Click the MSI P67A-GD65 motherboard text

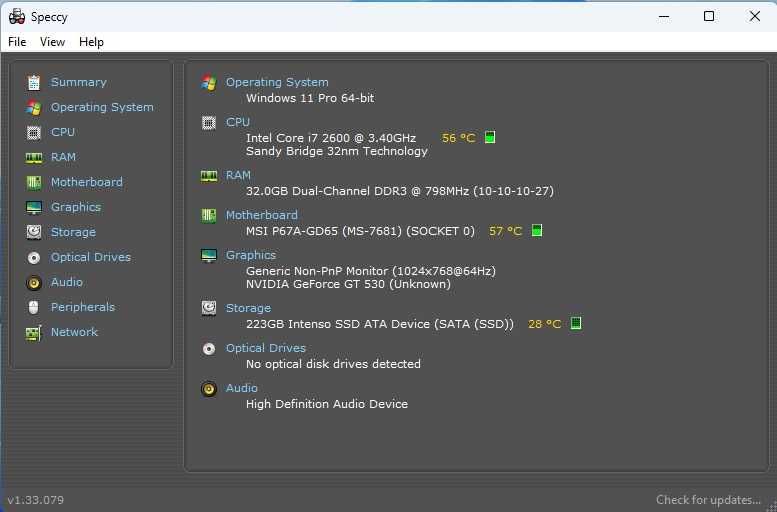[360, 231]
